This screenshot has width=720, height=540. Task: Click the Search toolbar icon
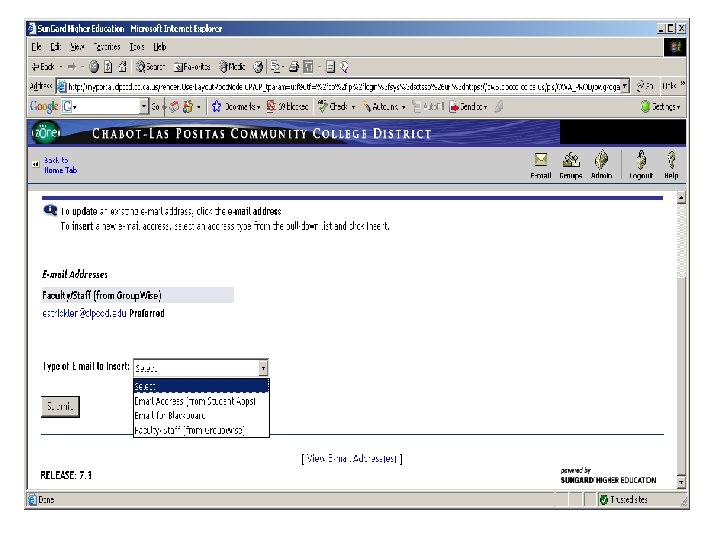tap(150, 67)
